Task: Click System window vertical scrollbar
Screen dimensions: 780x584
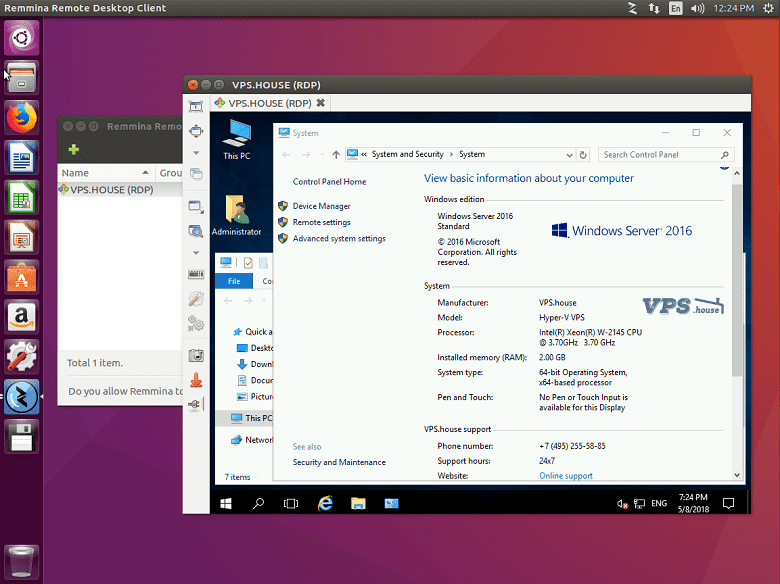Action: pyautogui.click(x=737, y=279)
